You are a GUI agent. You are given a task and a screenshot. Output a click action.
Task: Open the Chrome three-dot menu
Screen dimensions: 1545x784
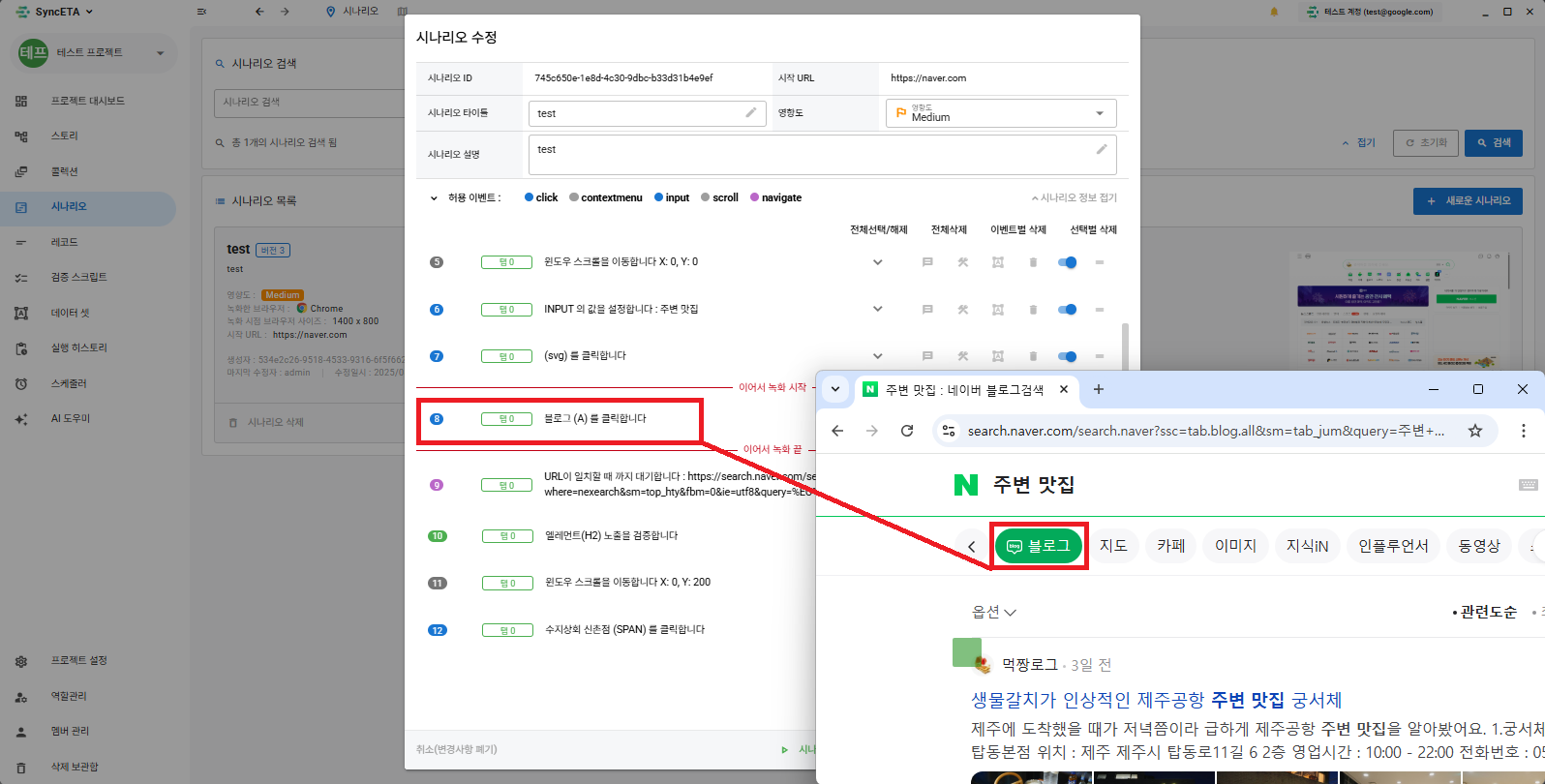point(1523,431)
